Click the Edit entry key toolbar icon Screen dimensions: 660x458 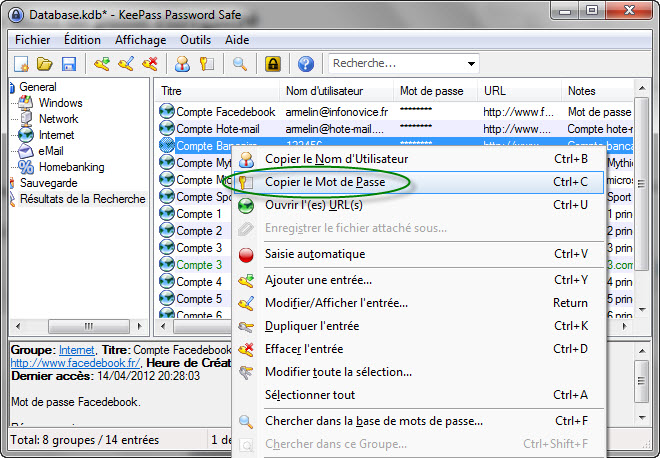tap(126, 64)
